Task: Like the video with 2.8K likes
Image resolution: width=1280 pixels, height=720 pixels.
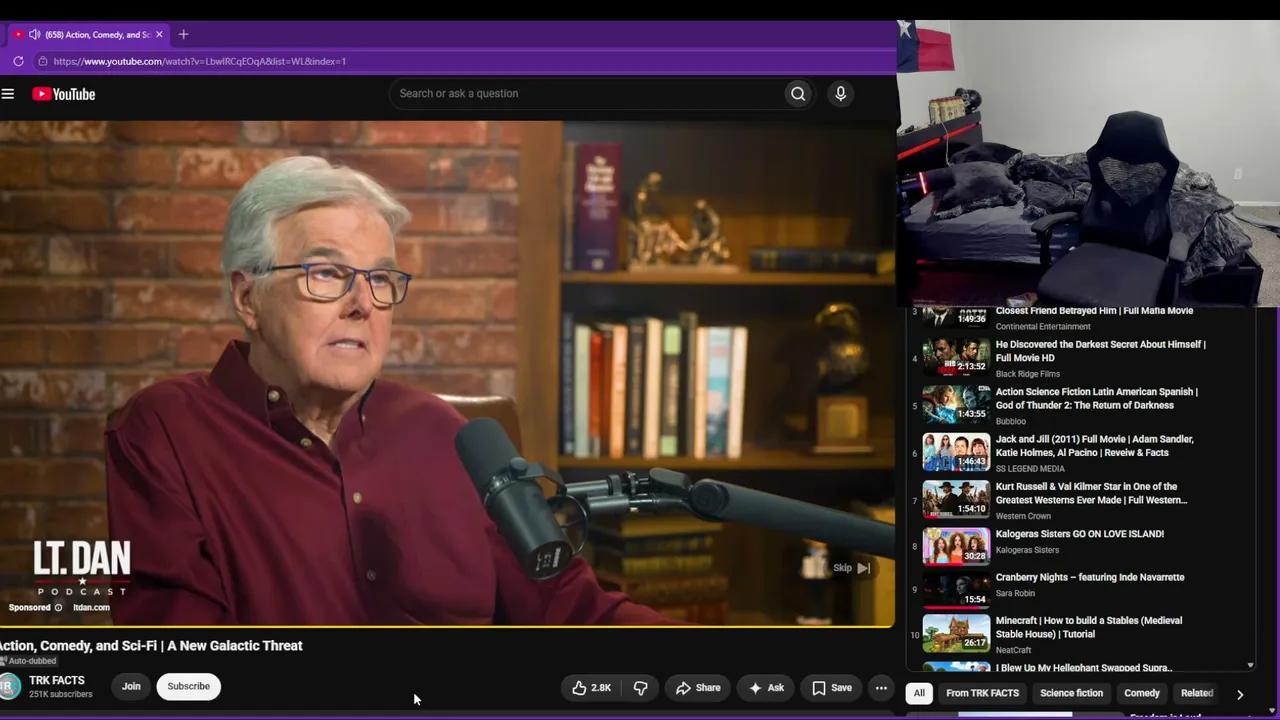Action: (x=591, y=688)
